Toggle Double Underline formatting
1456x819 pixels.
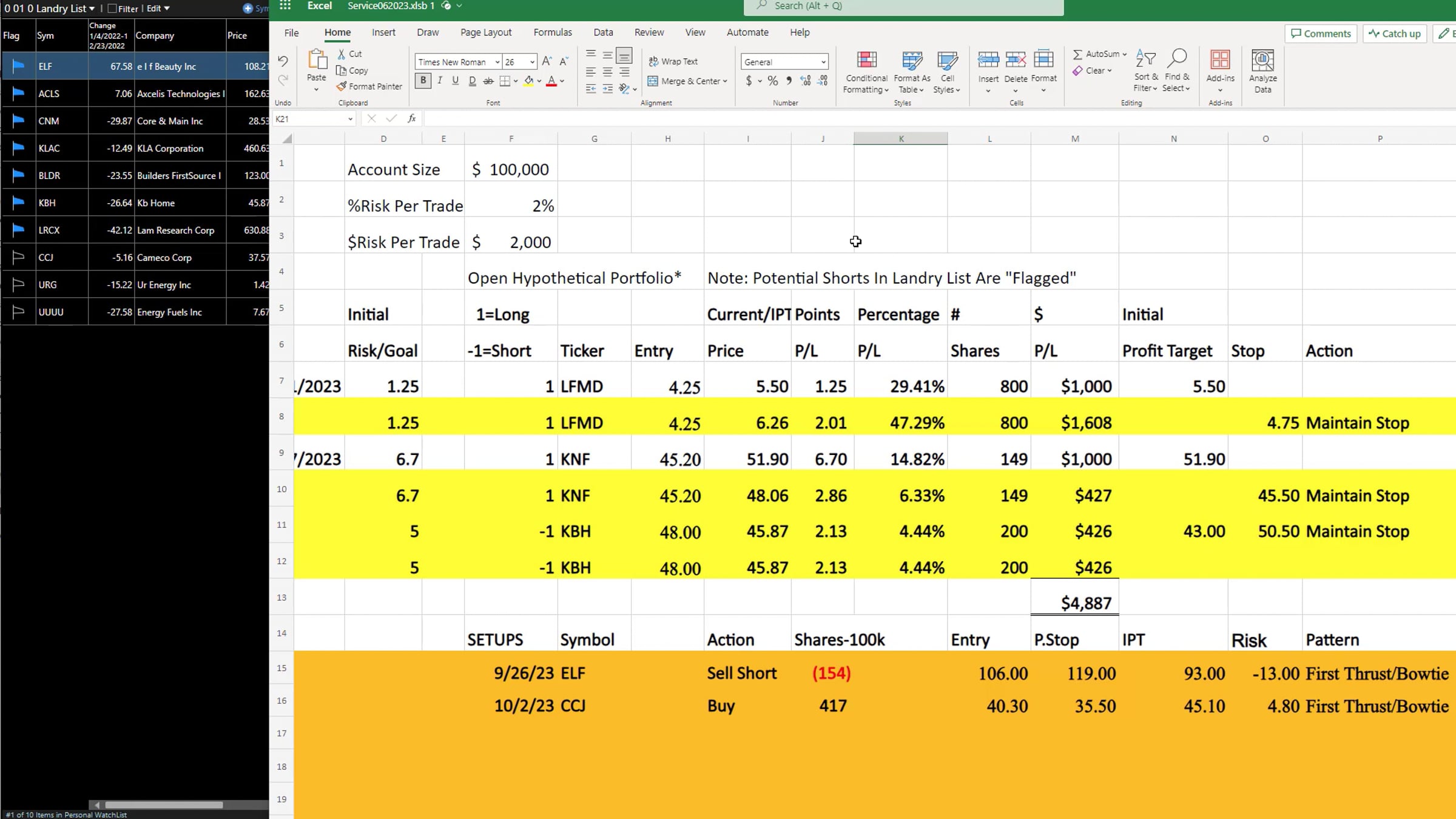472,81
